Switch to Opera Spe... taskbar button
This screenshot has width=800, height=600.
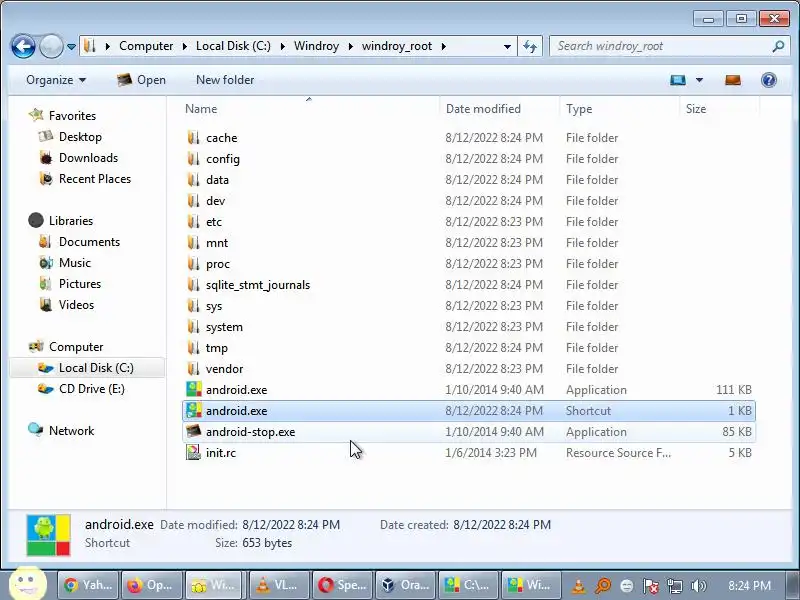(342, 585)
